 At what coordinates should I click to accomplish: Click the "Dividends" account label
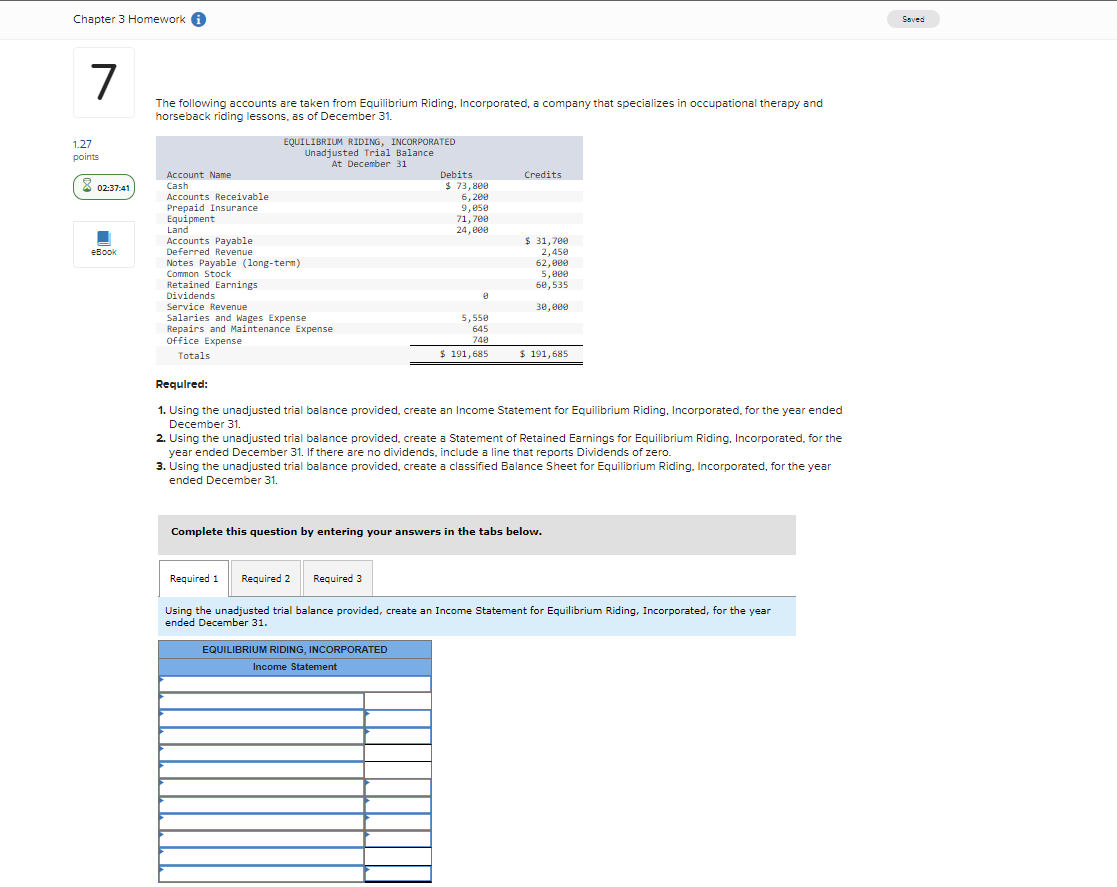coord(190,296)
